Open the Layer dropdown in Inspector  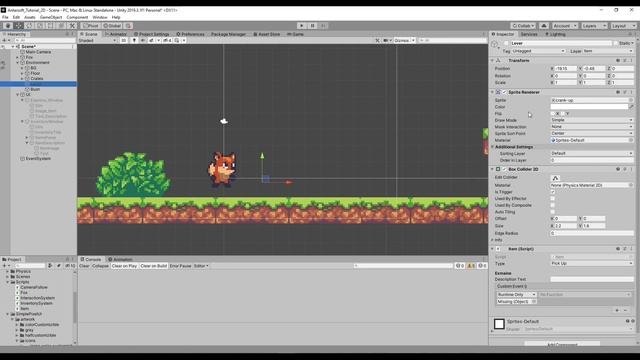coord(608,51)
